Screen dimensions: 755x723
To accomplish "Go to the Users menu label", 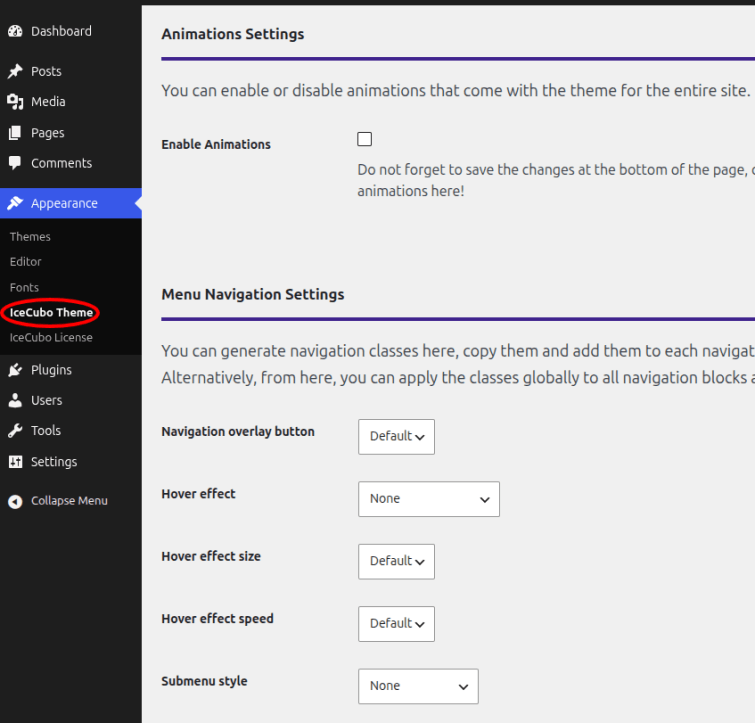I will [x=46, y=400].
